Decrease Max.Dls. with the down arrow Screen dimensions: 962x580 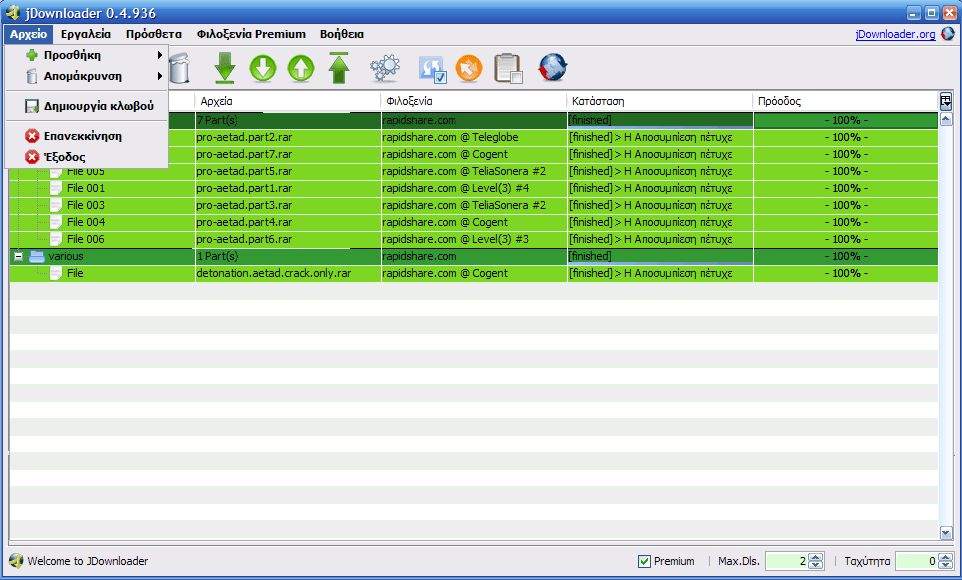[x=816, y=565]
